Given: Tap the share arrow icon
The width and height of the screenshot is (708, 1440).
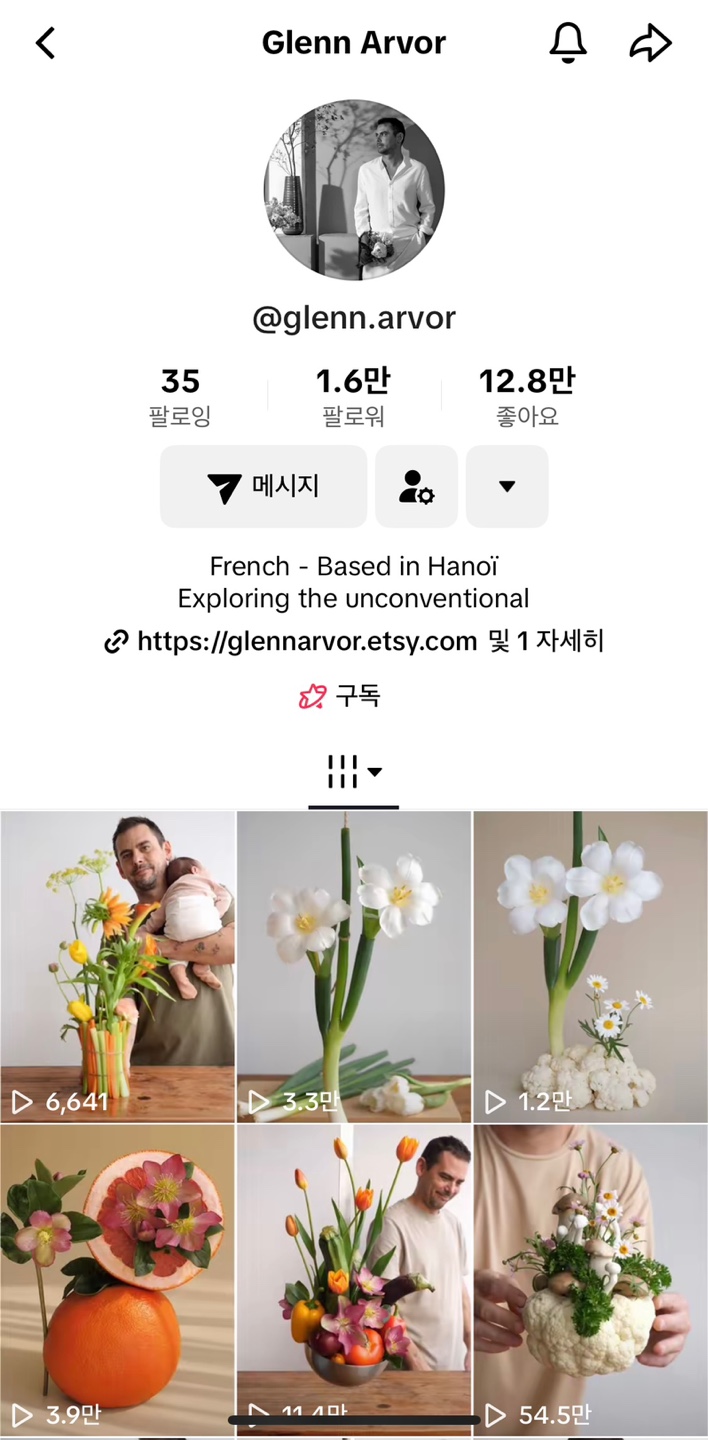Looking at the screenshot, I should click(x=651, y=43).
